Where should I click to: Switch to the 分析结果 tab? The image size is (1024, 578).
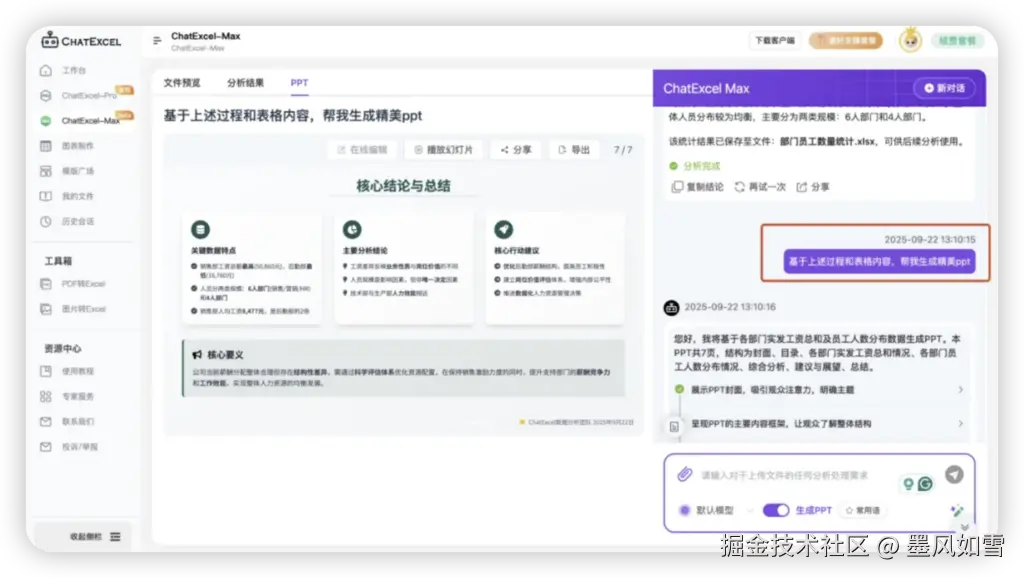[x=246, y=83]
